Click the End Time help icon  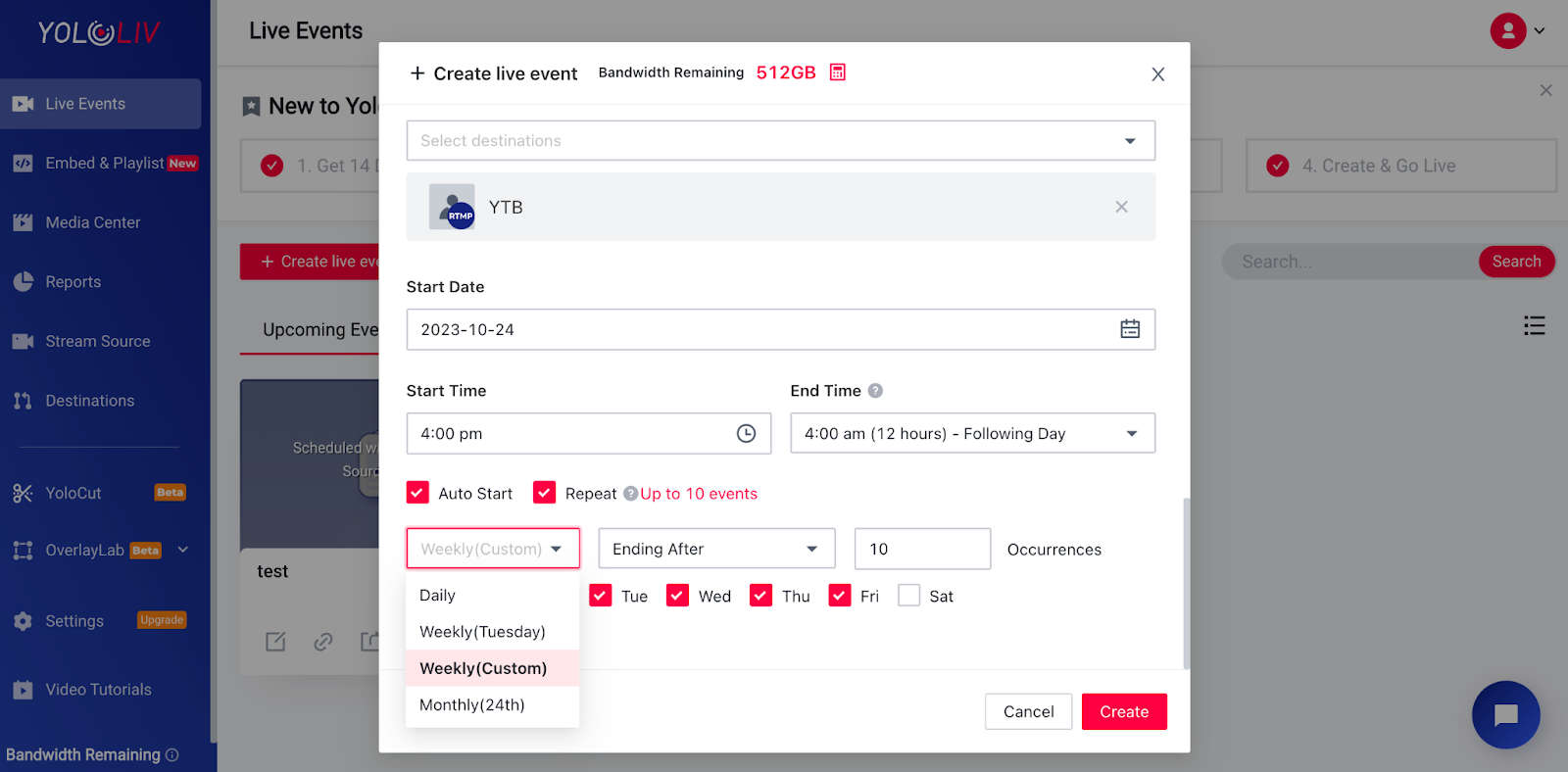875,391
